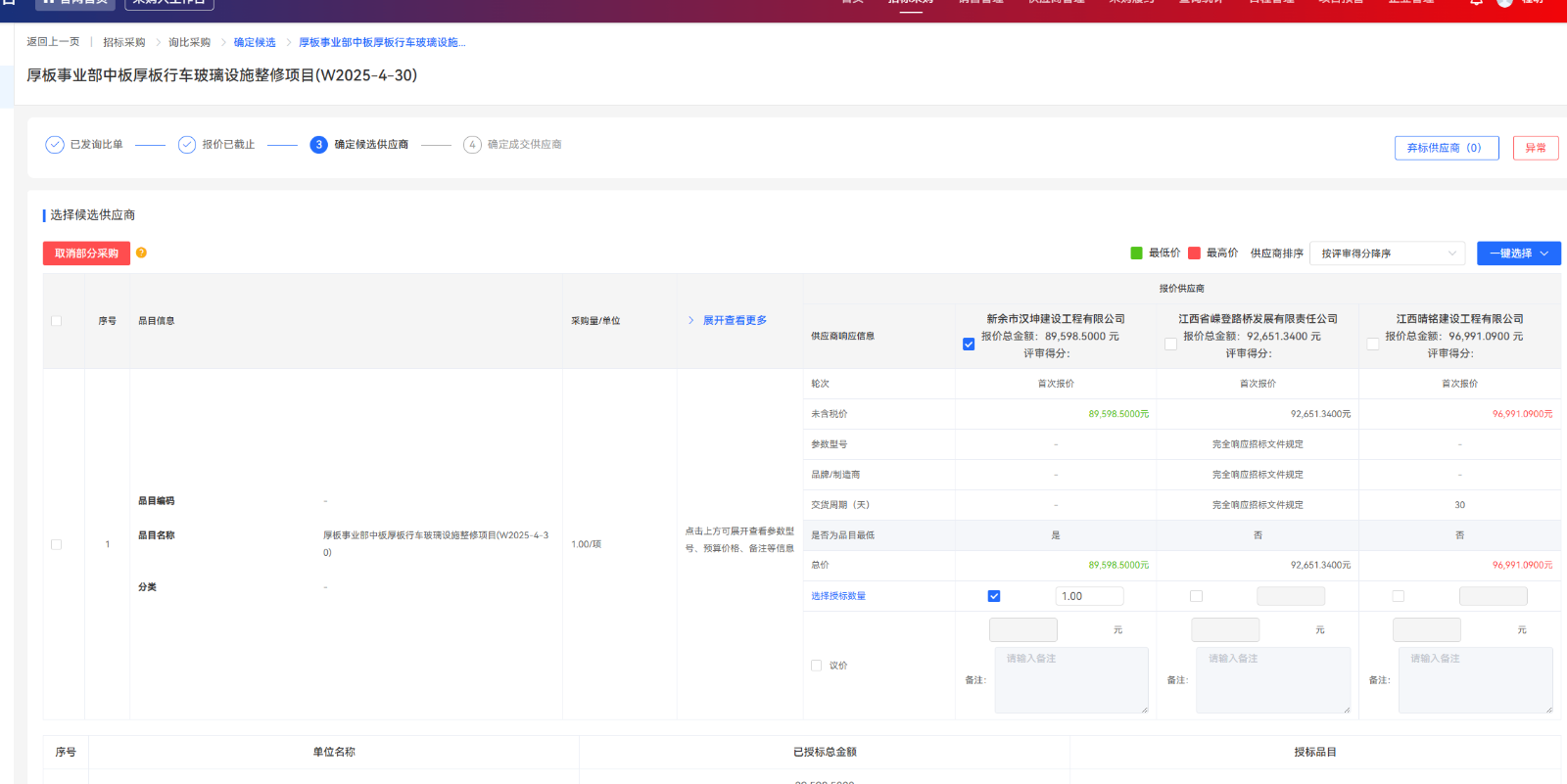The height and width of the screenshot is (784, 1567).
Task: Toggle the select-all checkbox in table header
Action: pyautogui.click(x=56, y=321)
